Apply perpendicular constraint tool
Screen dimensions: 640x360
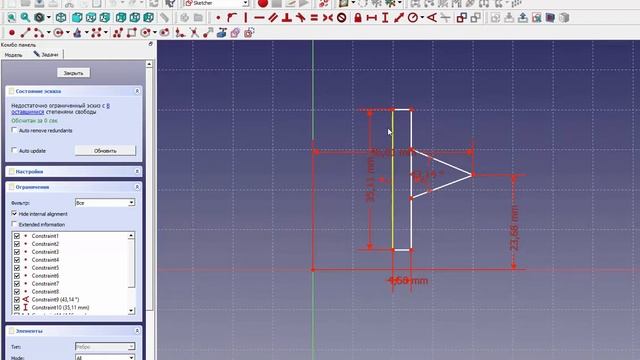(x=287, y=18)
